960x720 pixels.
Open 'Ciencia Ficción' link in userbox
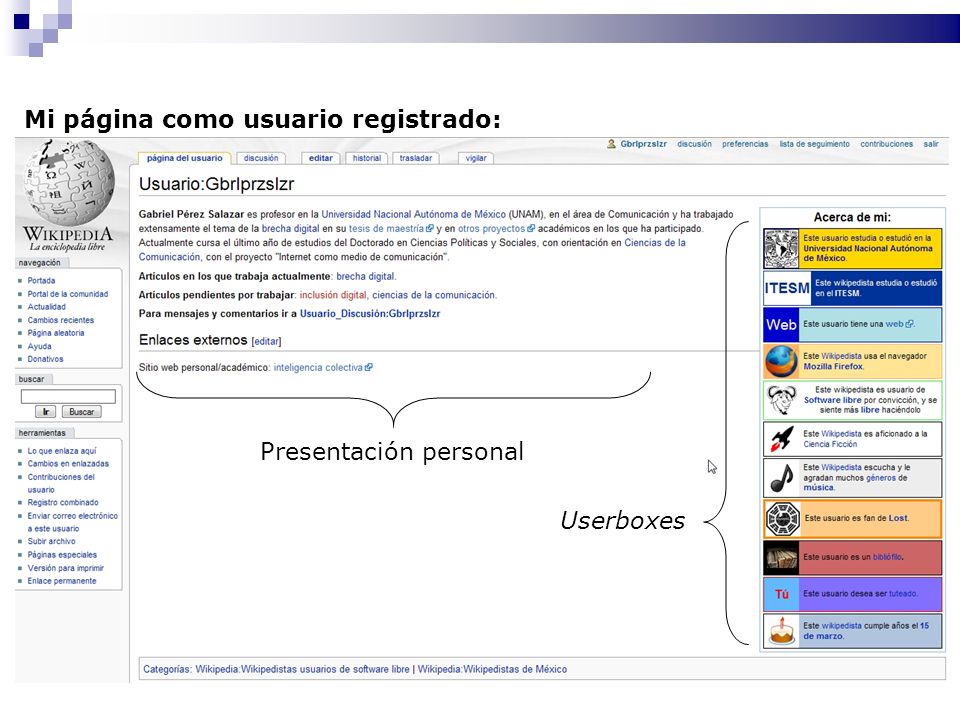pos(830,444)
